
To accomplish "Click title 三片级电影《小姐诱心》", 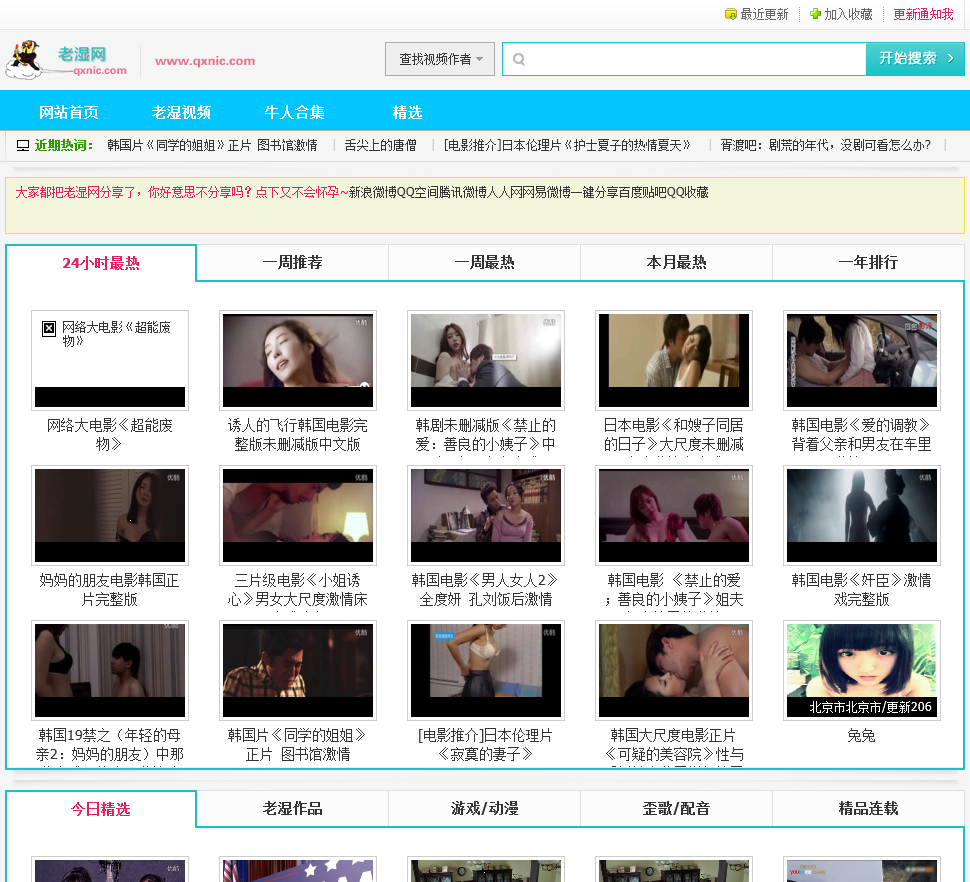I will coord(298,590).
